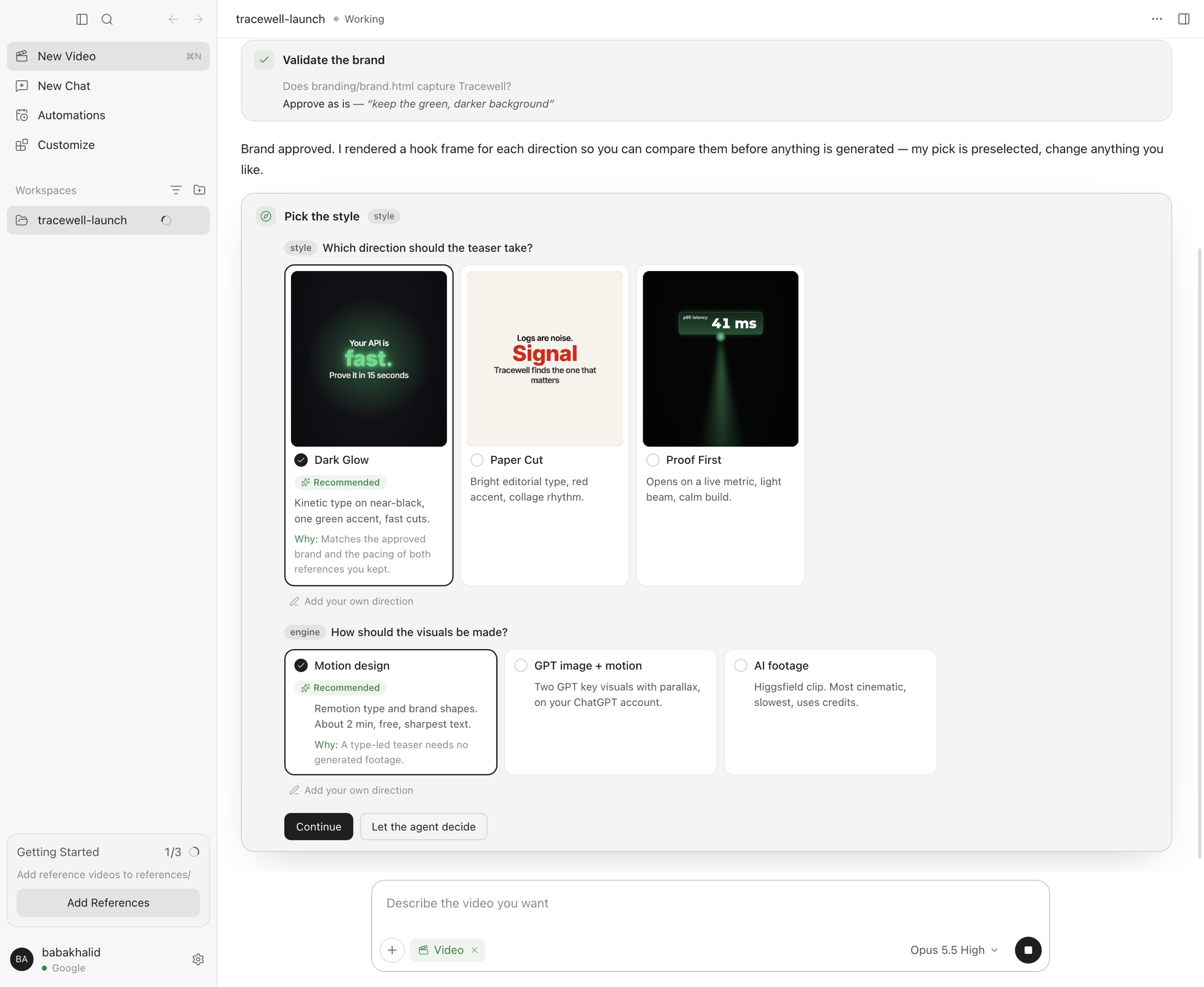Add a new workspace folder icon
This screenshot has height=987, width=1204.
200,190
